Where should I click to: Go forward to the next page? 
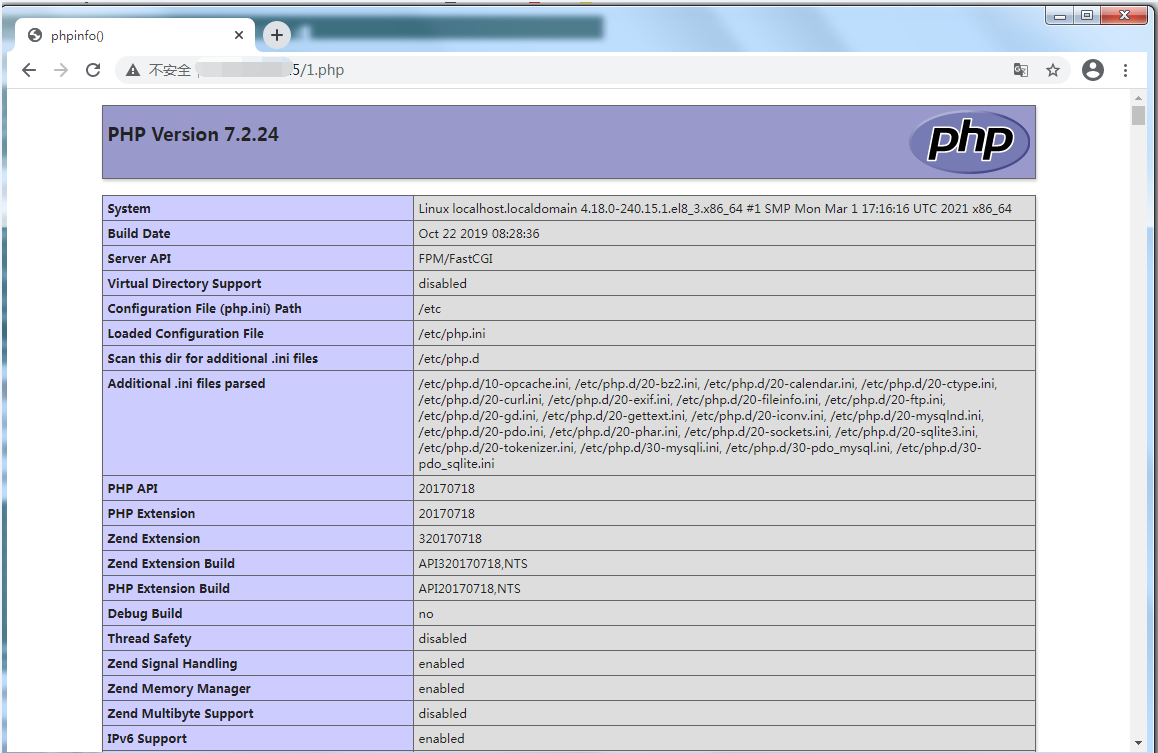click(61, 70)
